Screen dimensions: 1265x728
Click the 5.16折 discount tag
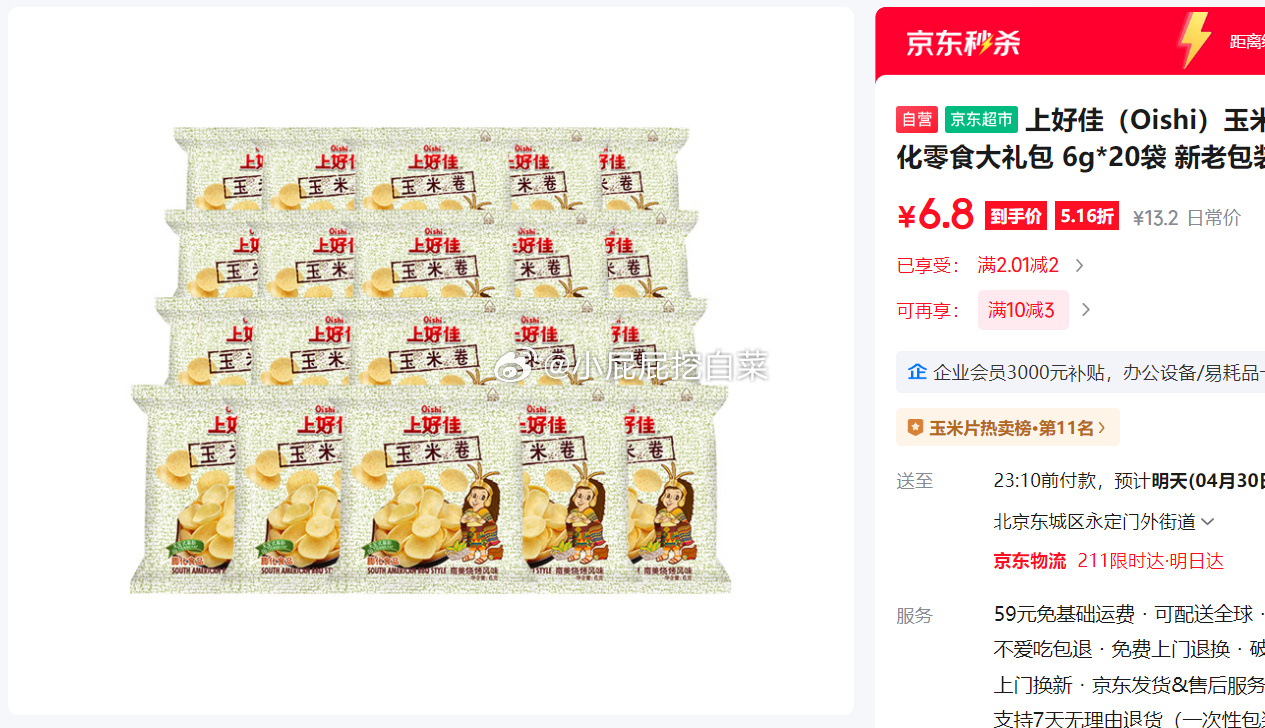(1087, 216)
